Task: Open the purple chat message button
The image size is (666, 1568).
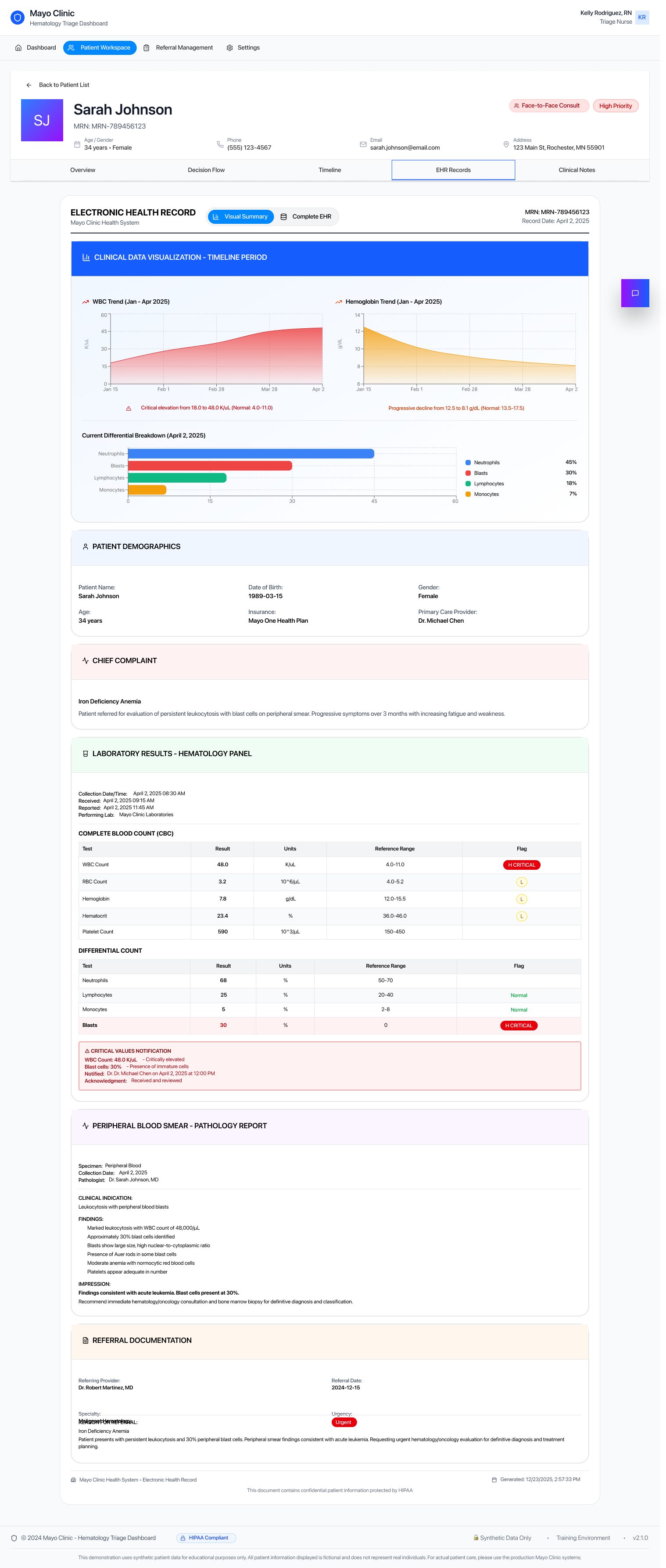Action: [x=634, y=293]
